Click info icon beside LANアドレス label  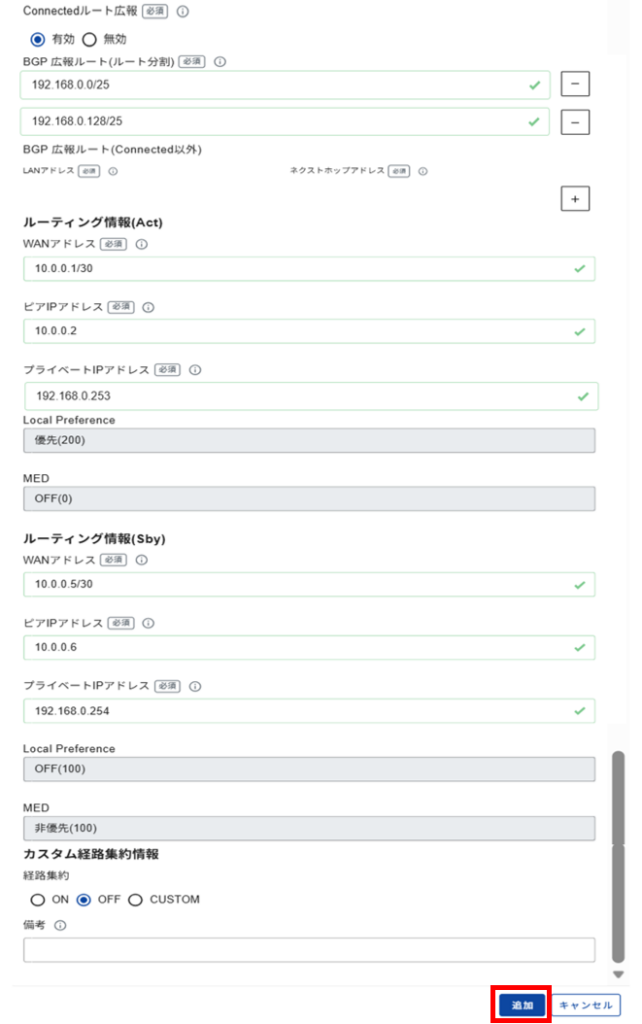[113, 171]
